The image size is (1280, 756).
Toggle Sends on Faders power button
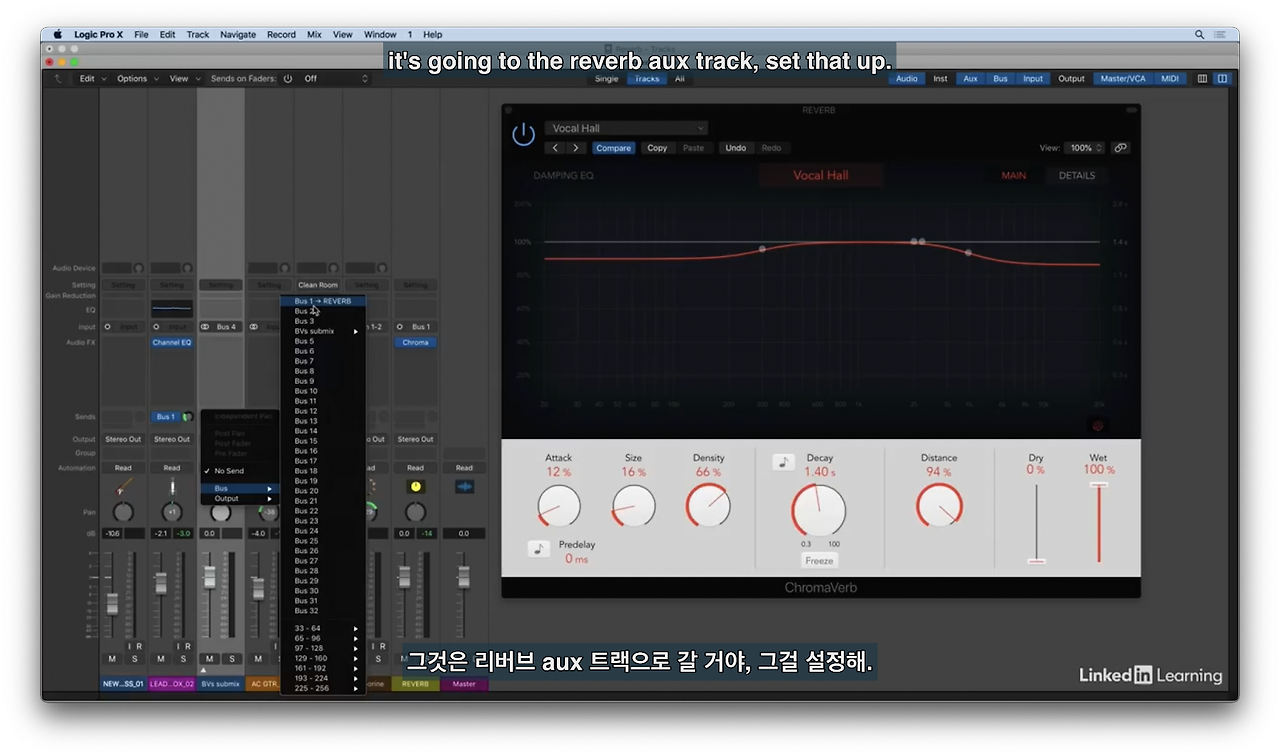pyautogui.click(x=288, y=79)
